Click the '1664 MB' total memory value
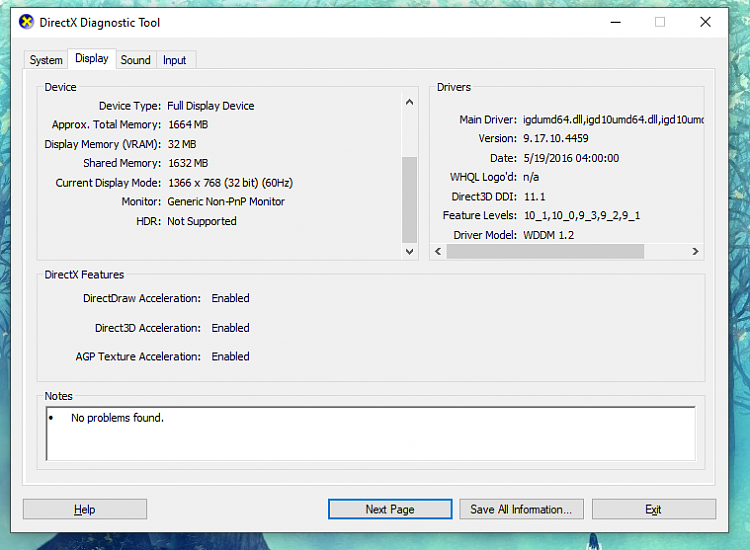 188,124
